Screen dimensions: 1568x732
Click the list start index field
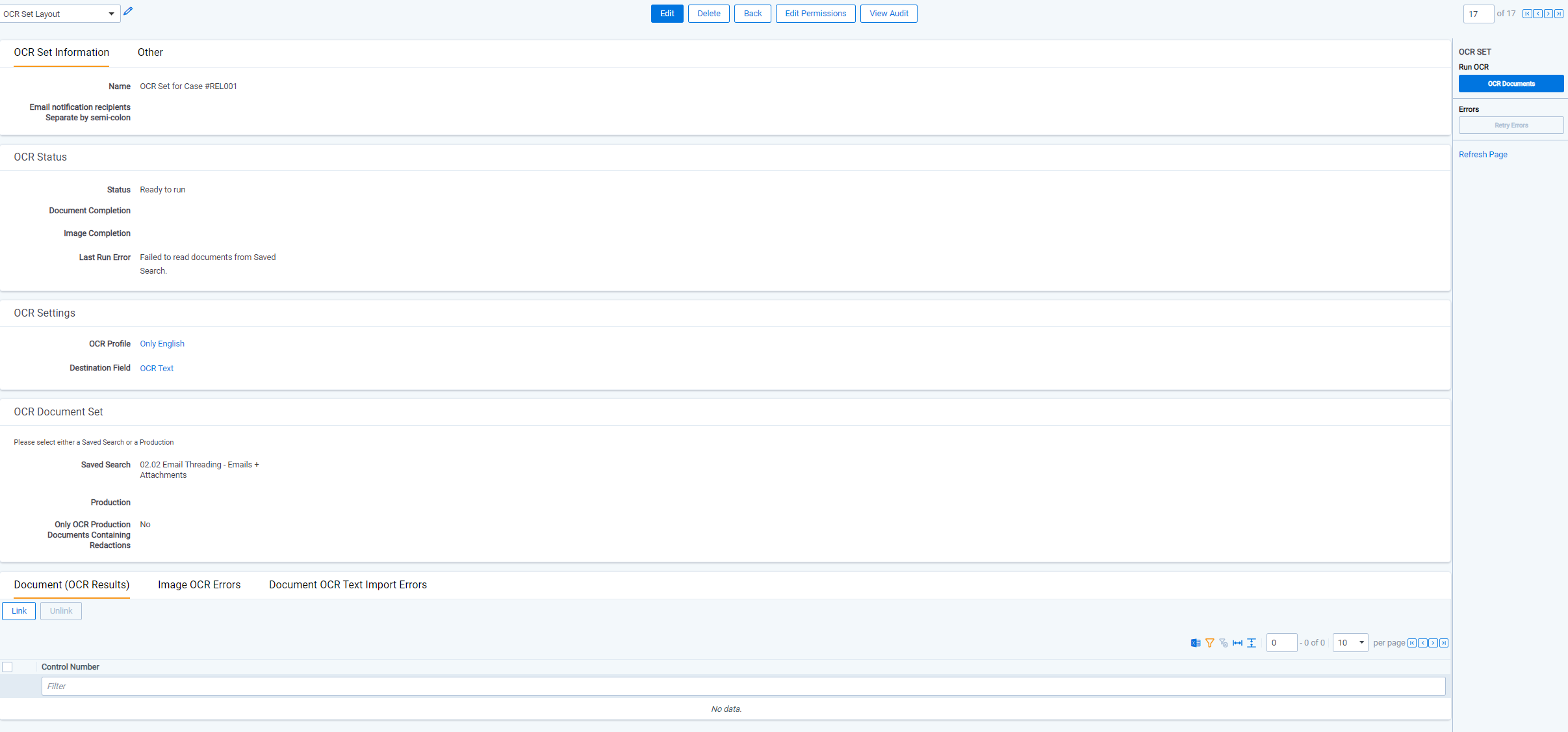pyautogui.click(x=1281, y=643)
